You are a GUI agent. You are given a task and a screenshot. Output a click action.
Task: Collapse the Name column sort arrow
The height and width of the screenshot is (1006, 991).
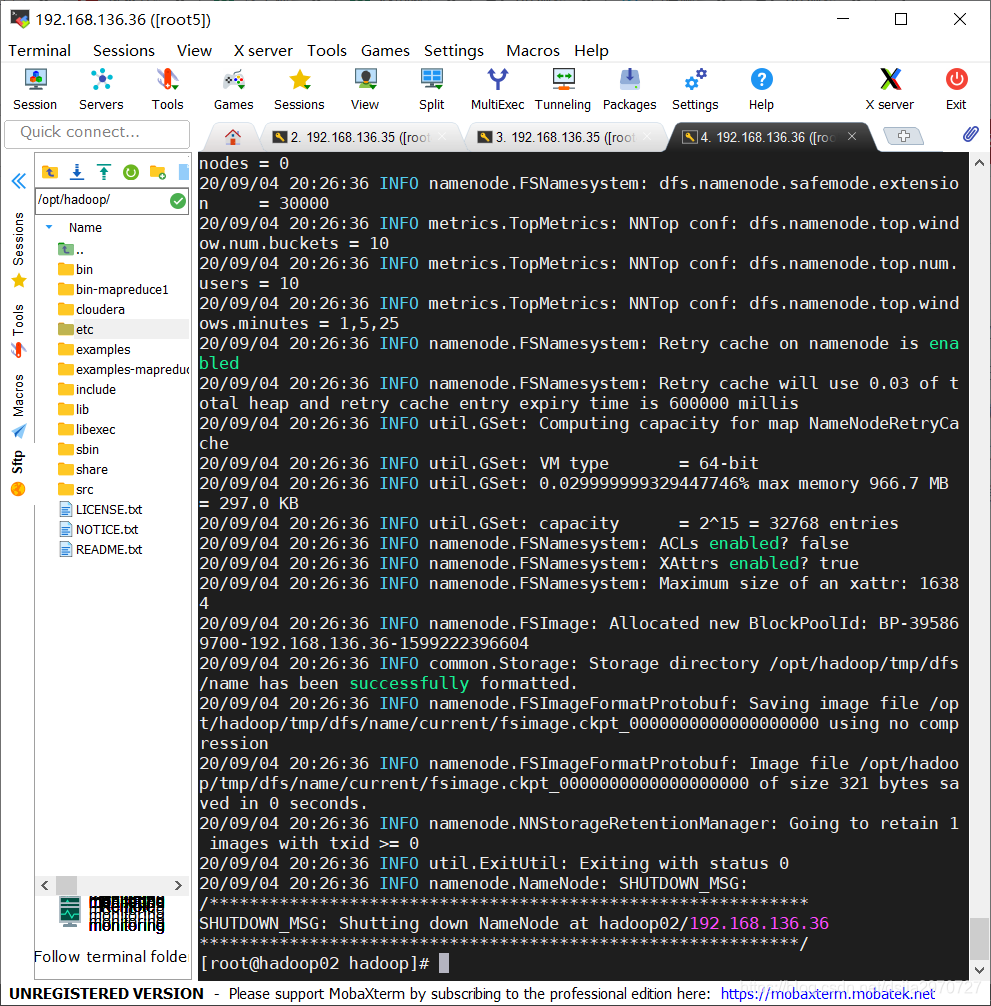(x=49, y=227)
